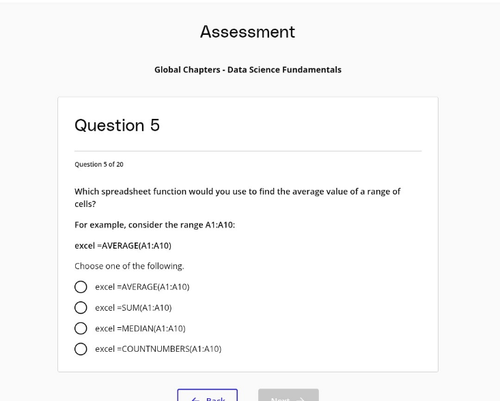The image size is (500, 401).
Task: Click the answer option label "excel =AVERAGE(A1:A10)"
Action: click(142, 287)
